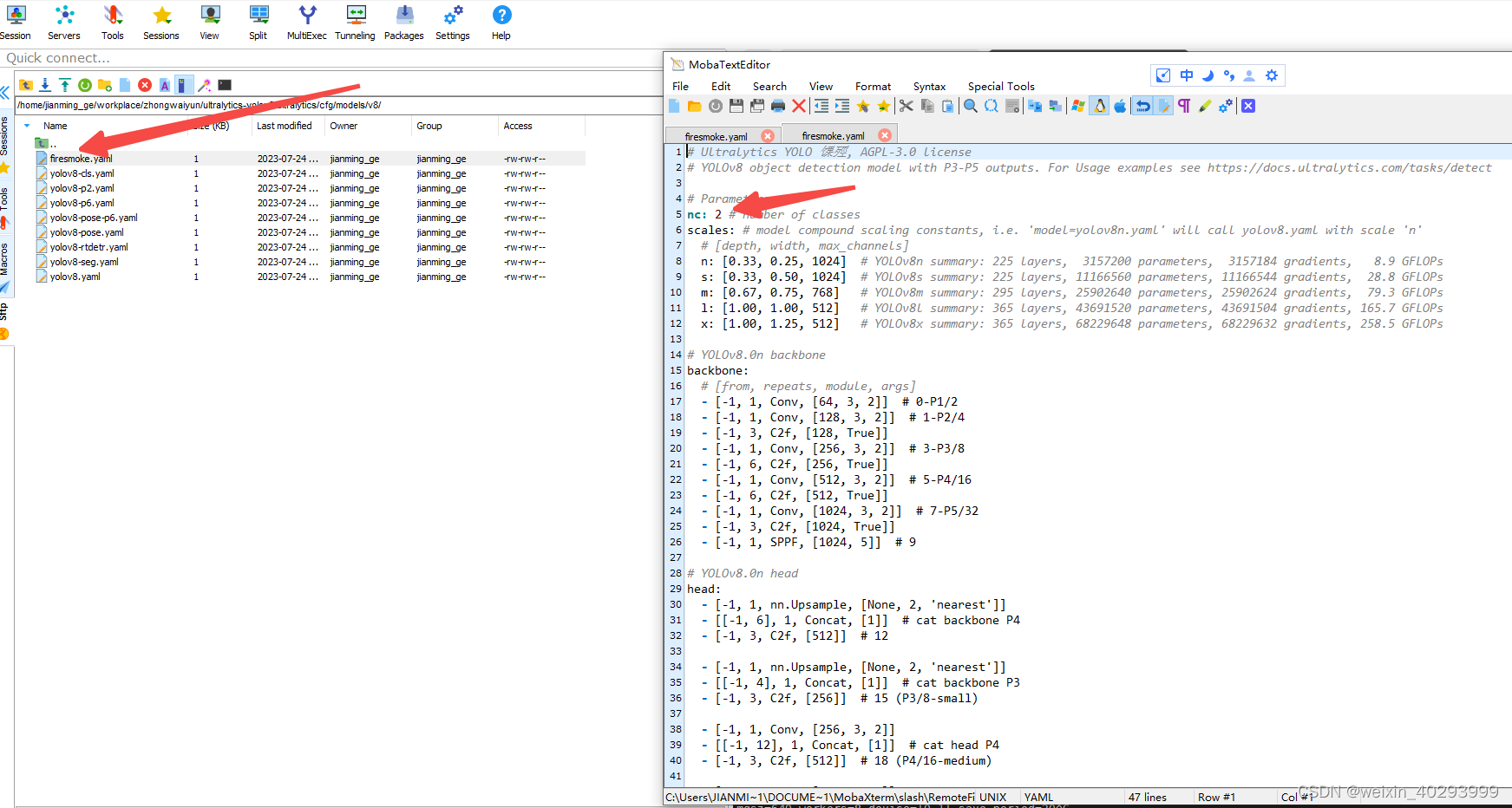Open the find and replace icon
This screenshot has height=808, width=1512.
point(992,106)
